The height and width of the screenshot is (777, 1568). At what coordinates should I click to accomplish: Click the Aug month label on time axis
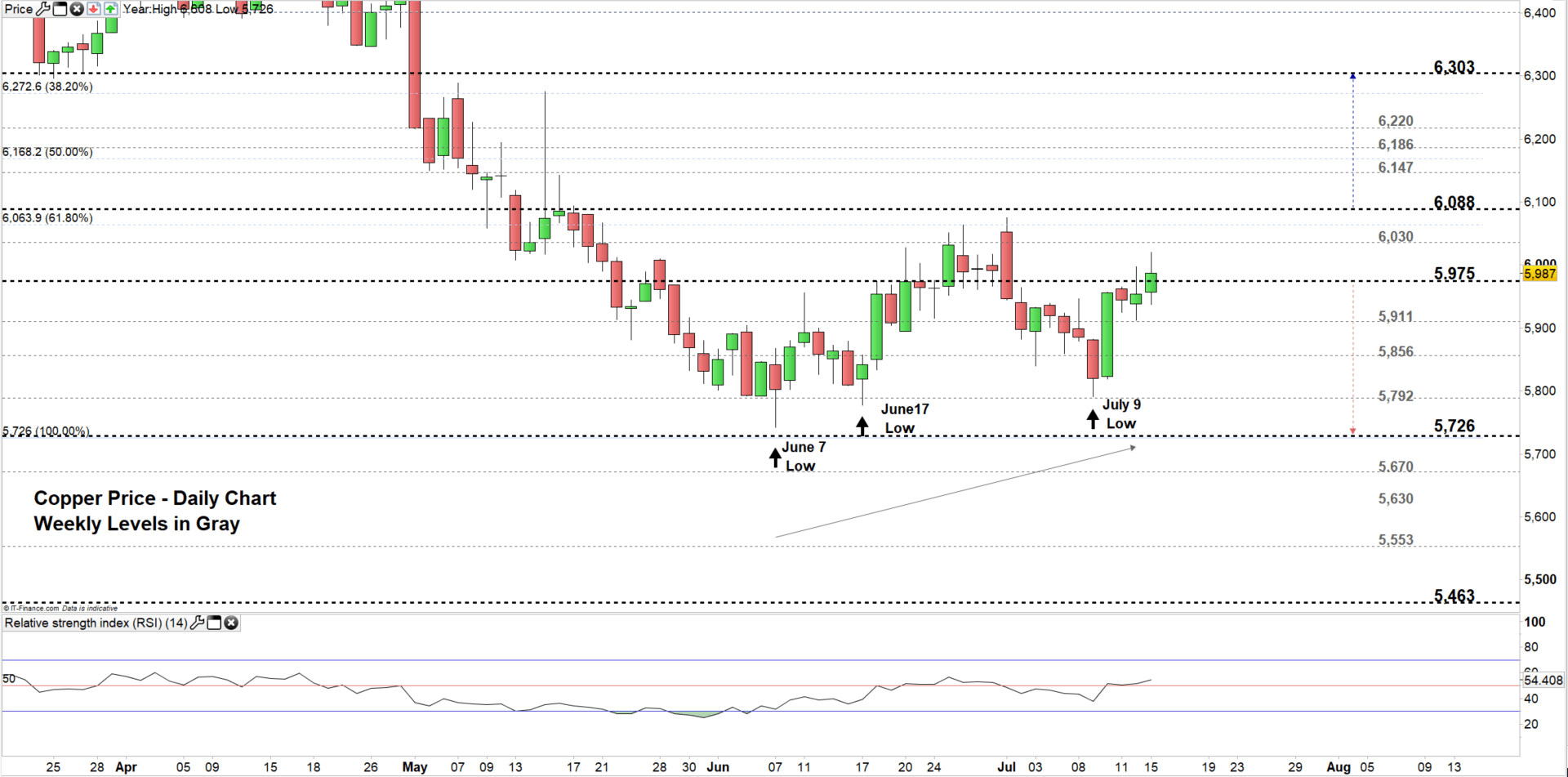click(1339, 767)
